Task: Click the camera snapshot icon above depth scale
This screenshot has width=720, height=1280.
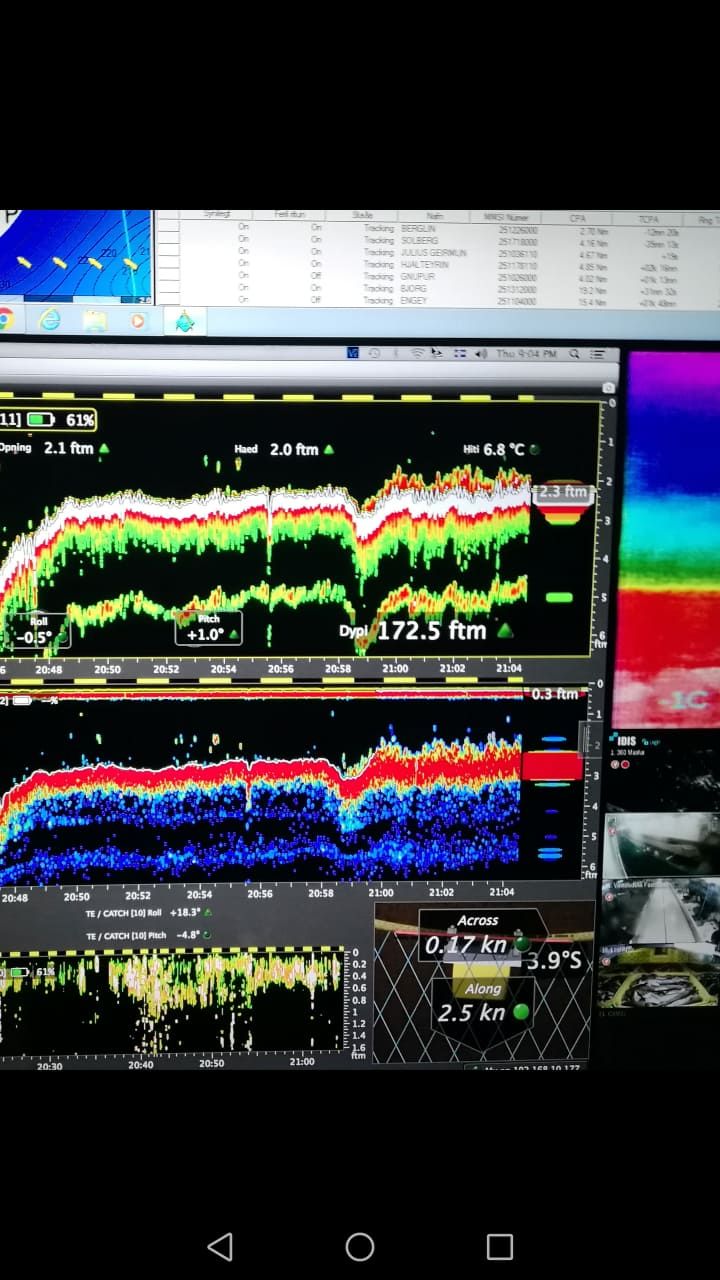Action: pos(607,387)
